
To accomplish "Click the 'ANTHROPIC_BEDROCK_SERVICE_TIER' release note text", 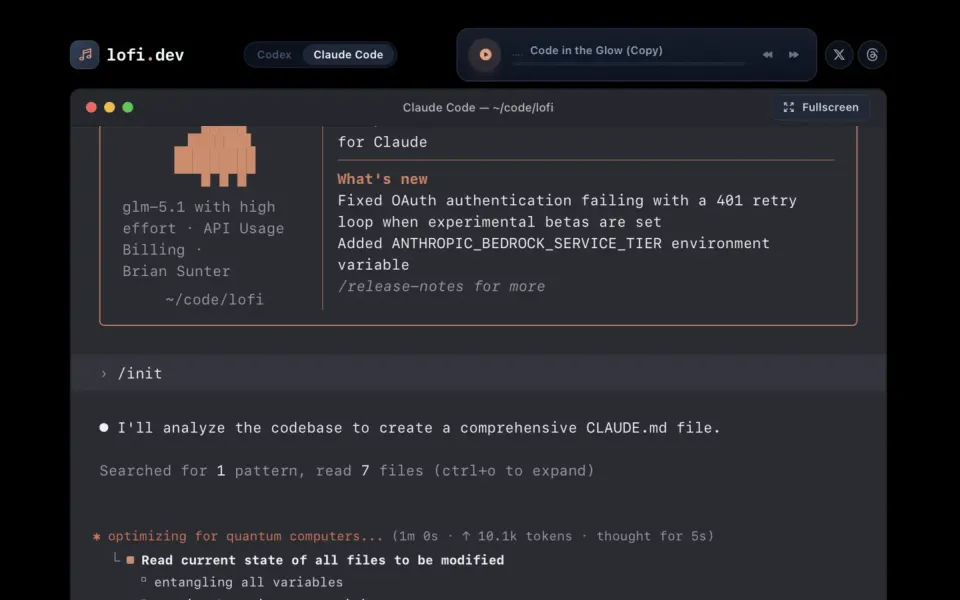I will [527, 243].
